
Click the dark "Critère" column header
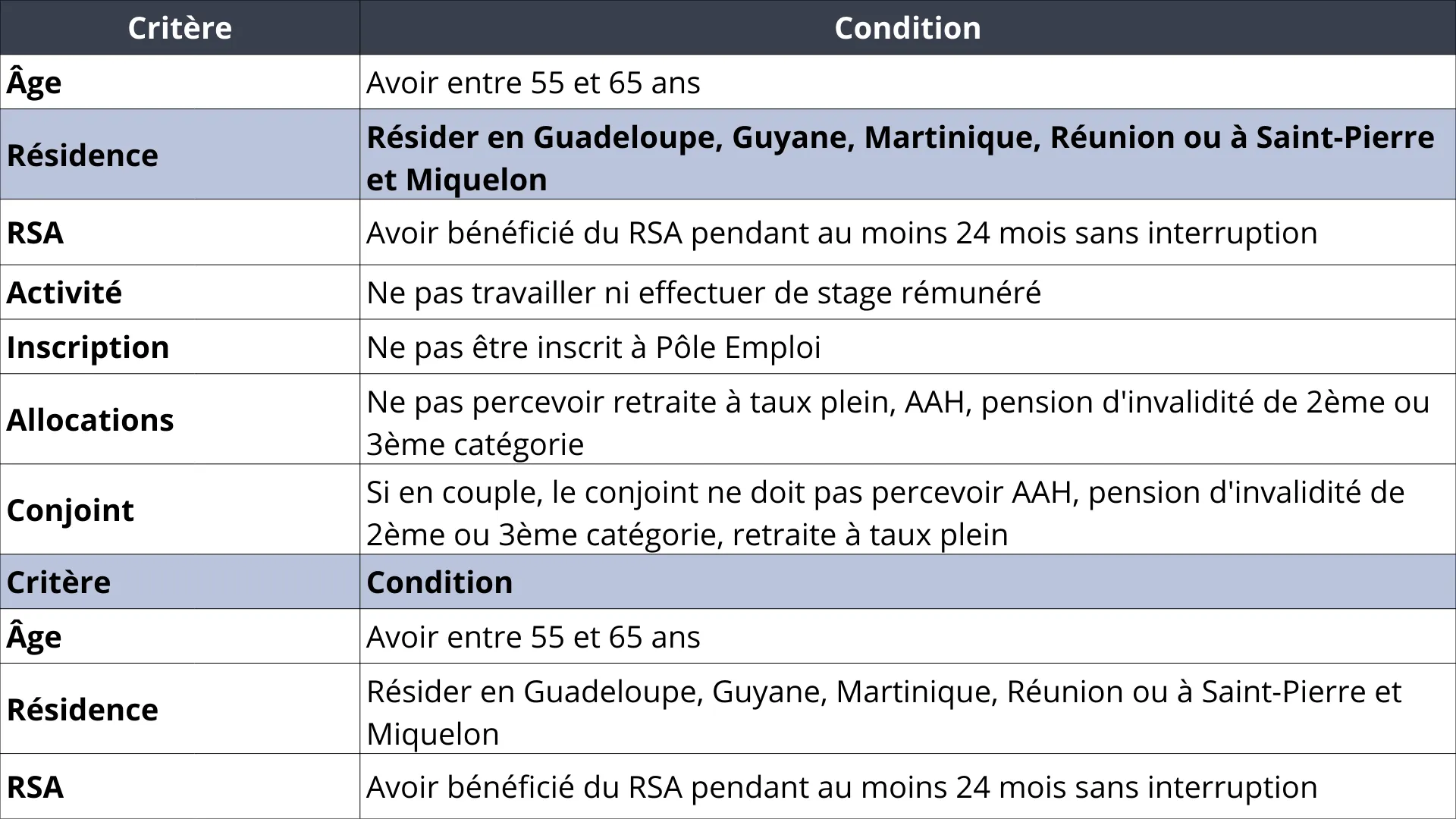click(x=180, y=28)
